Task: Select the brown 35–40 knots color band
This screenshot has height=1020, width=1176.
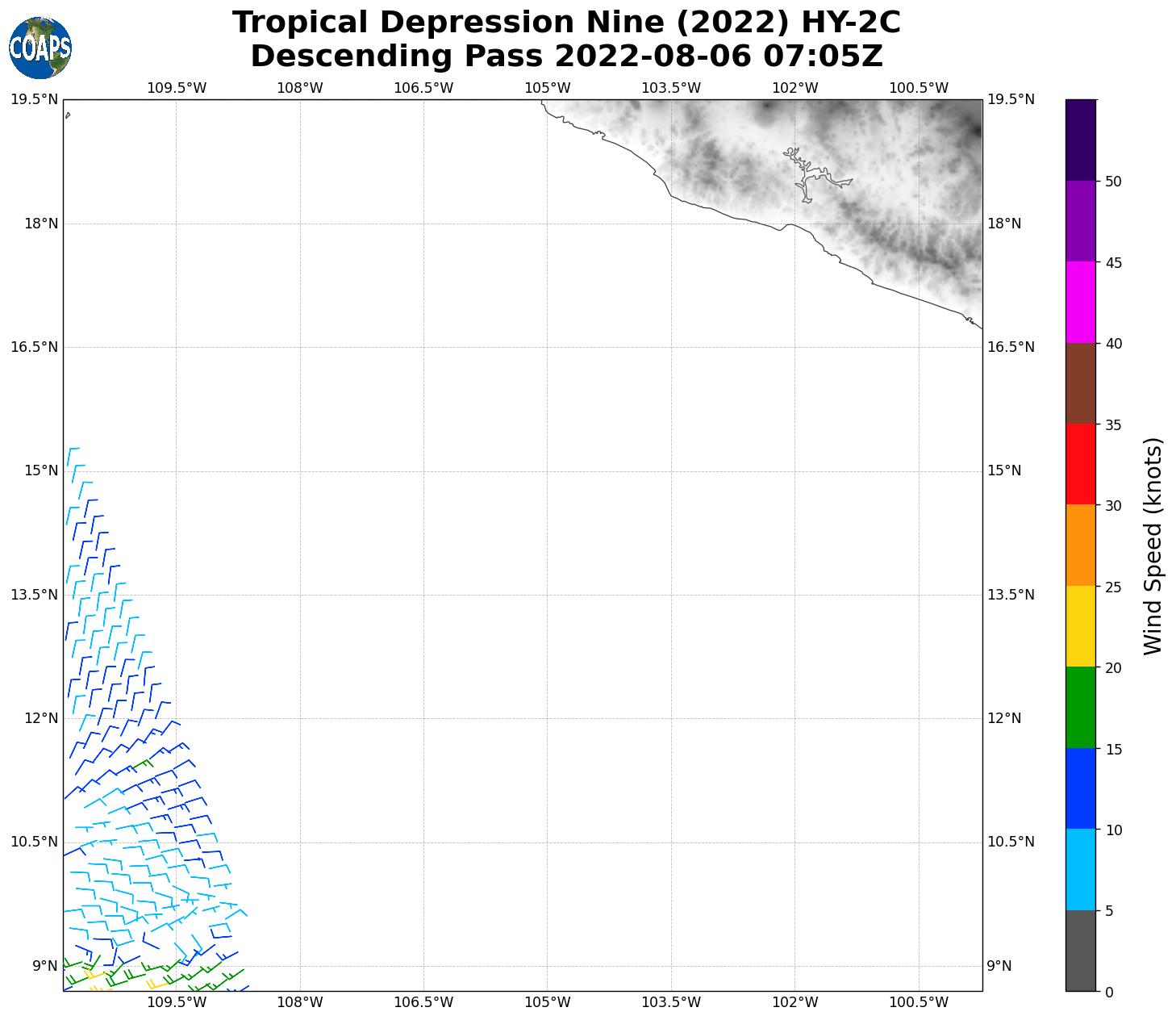Action: 1080,383
